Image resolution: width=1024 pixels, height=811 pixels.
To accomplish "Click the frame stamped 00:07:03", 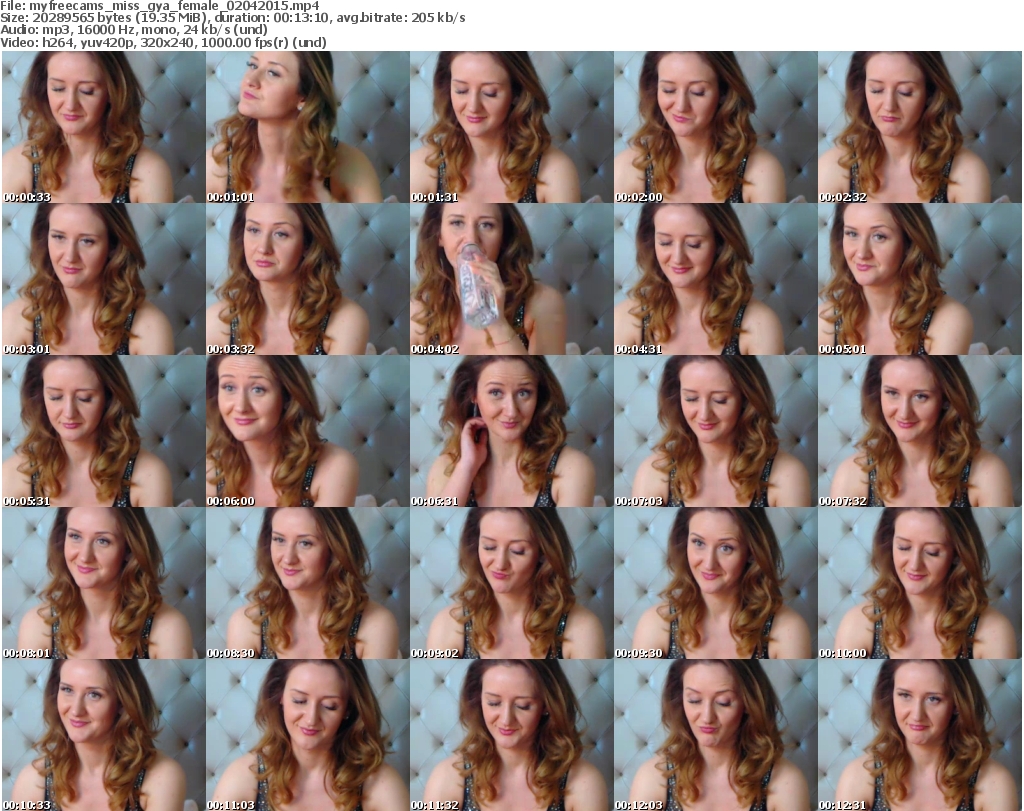I will pyautogui.click(x=715, y=432).
